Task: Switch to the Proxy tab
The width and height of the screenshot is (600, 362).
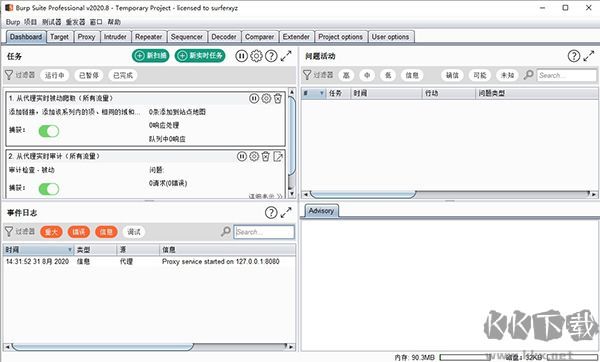Action: click(x=86, y=37)
